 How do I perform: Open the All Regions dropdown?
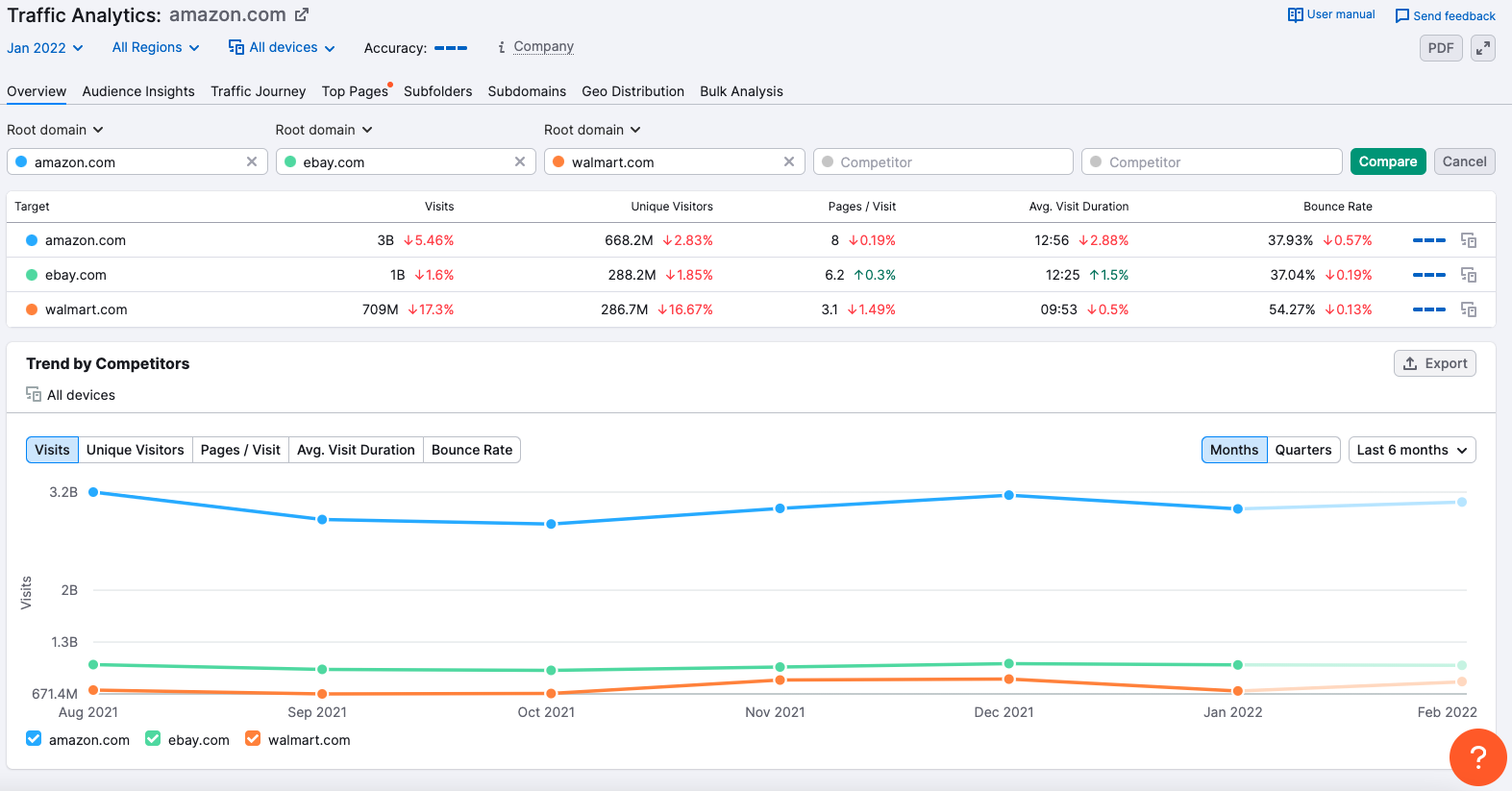[x=156, y=47]
